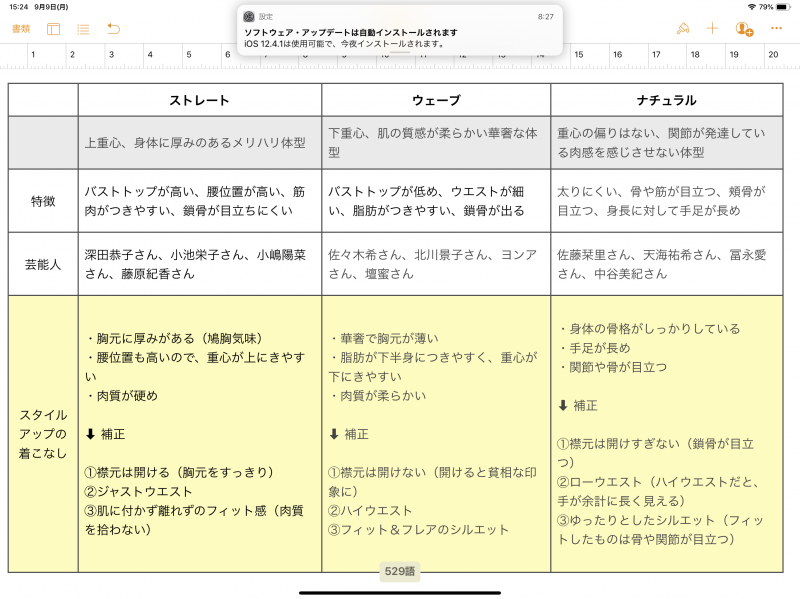Screen dimensions: 800x599
Task: Select the 芸能人 row label cell
Action: (43, 264)
